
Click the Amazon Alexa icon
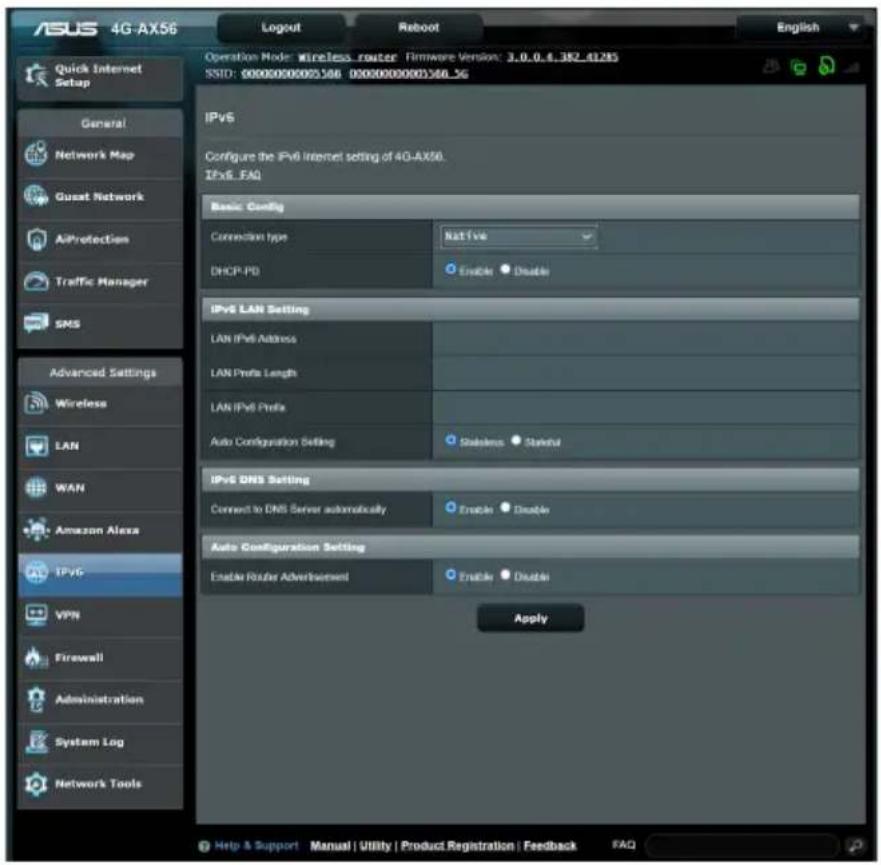coord(37,530)
